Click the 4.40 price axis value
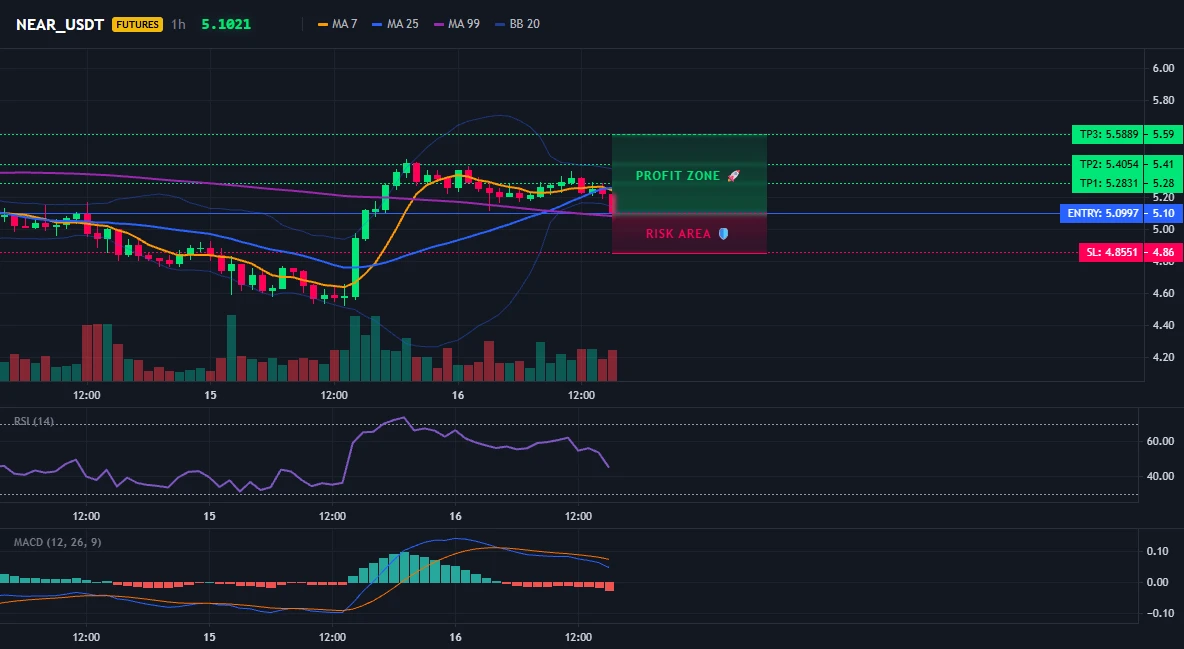 (1164, 326)
